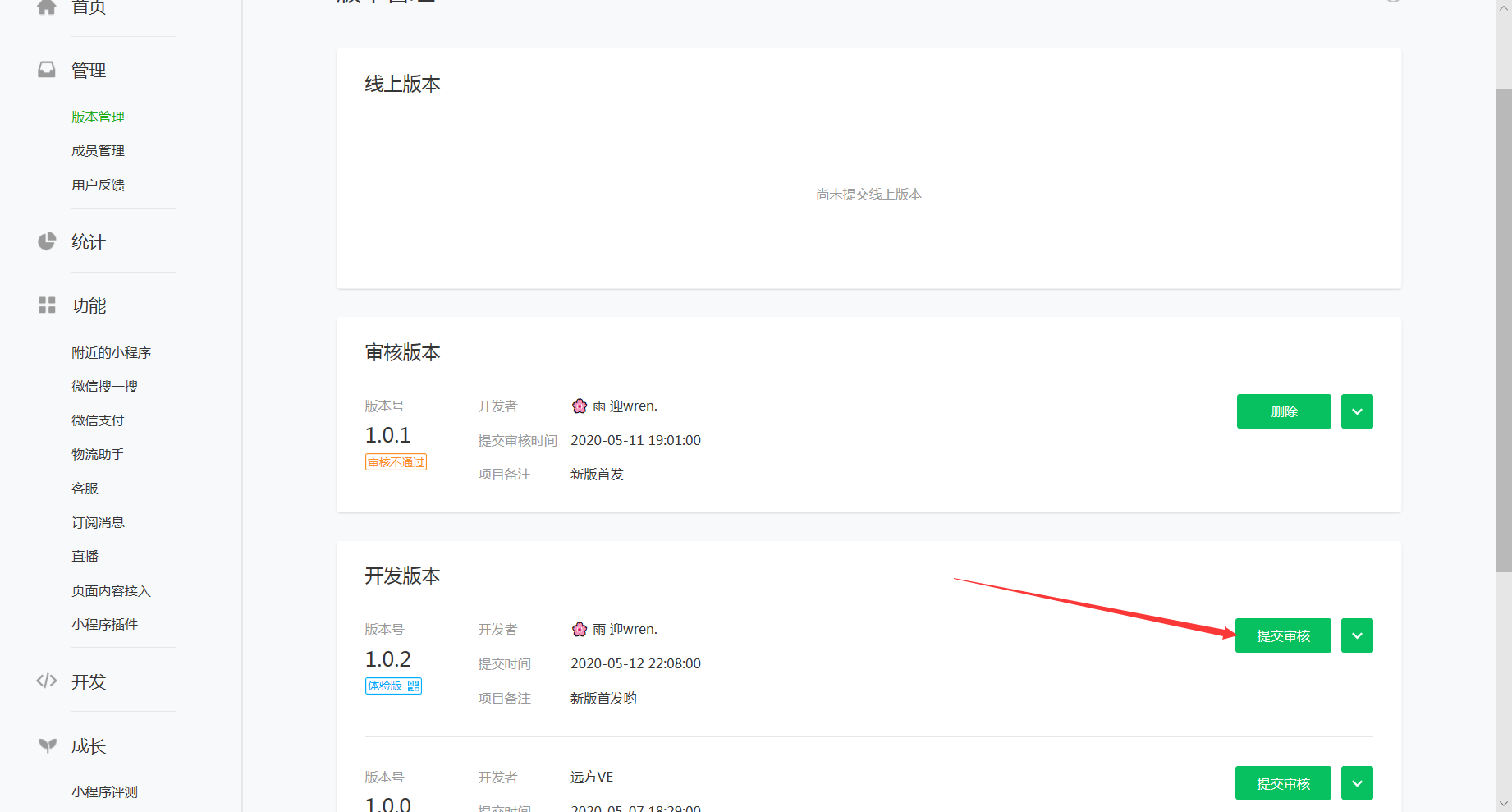Screen dimensions: 1512x812
Task: Open the 体验版 QR code badge
Action: point(393,686)
